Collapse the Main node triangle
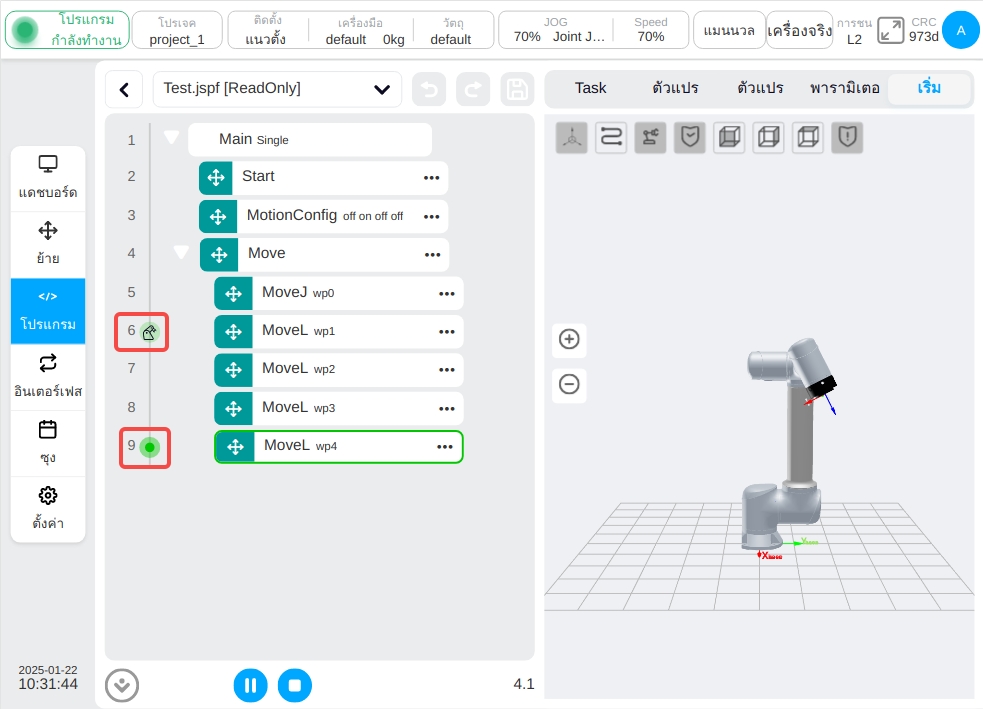Image resolution: width=983 pixels, height=709 pixels. tap(172, 137)
